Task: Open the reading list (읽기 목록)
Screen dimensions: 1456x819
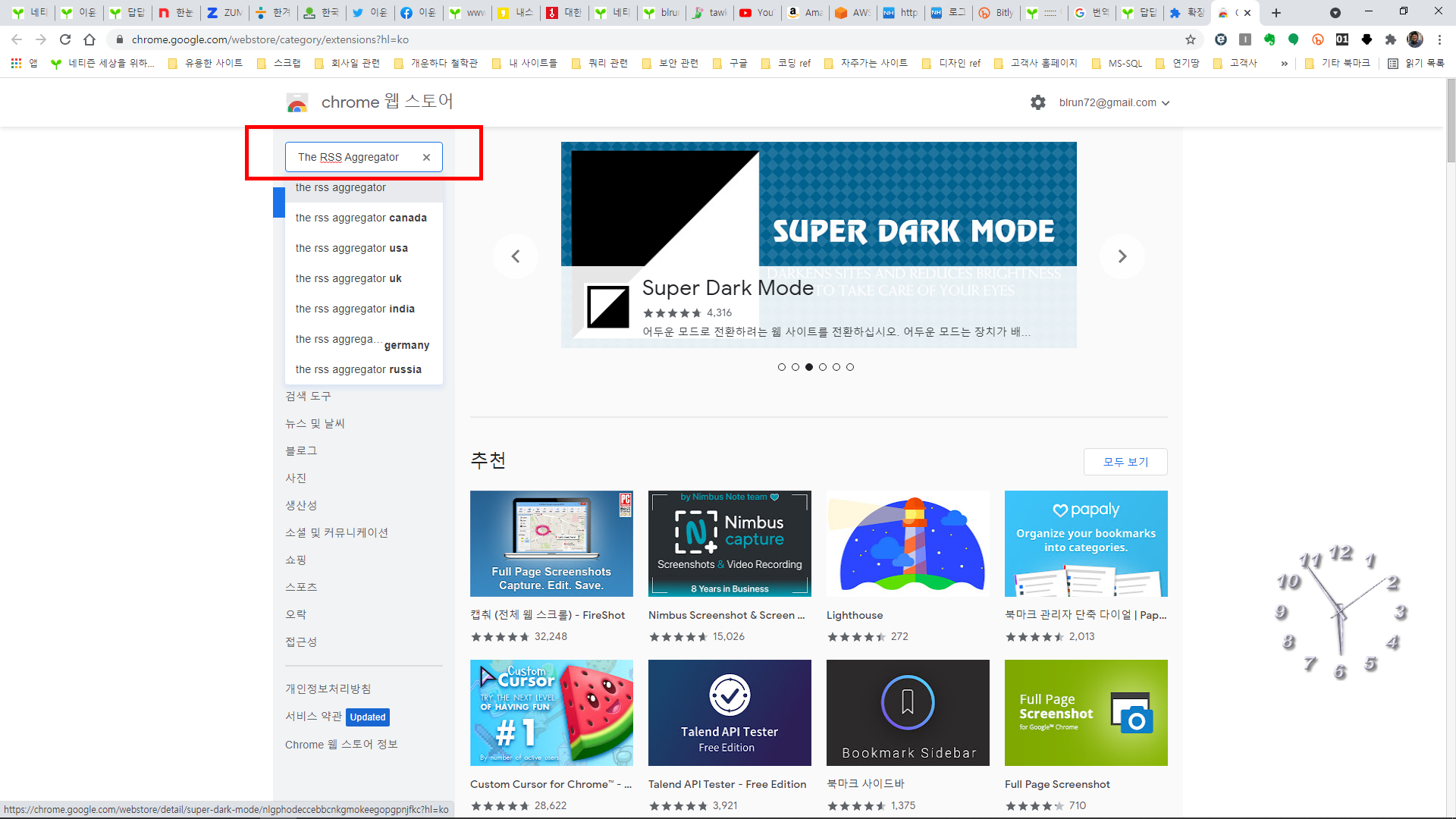Action: pyautogui.click(x=1416, y=64)
